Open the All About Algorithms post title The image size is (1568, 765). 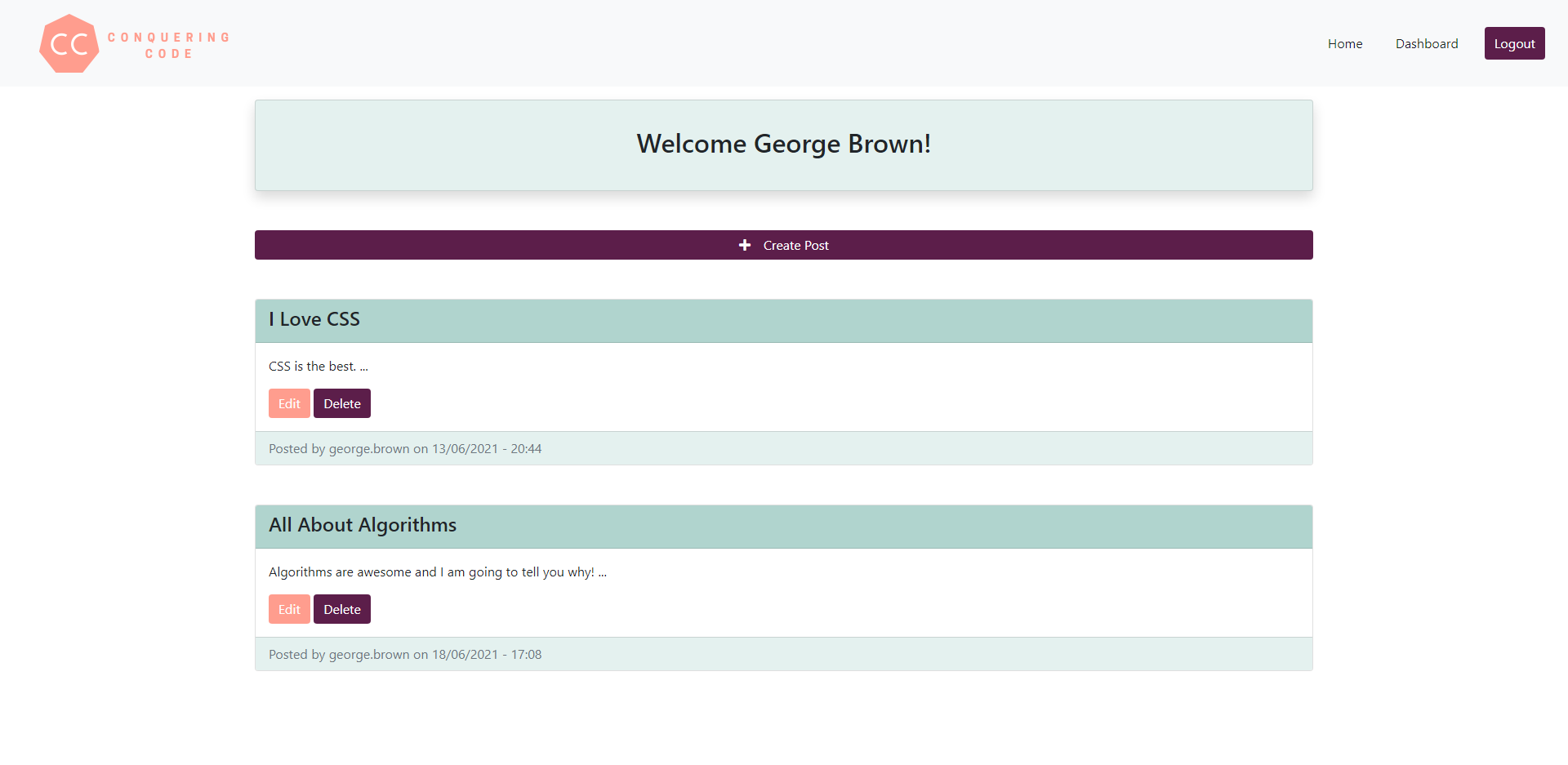click(x=363, y=526)
